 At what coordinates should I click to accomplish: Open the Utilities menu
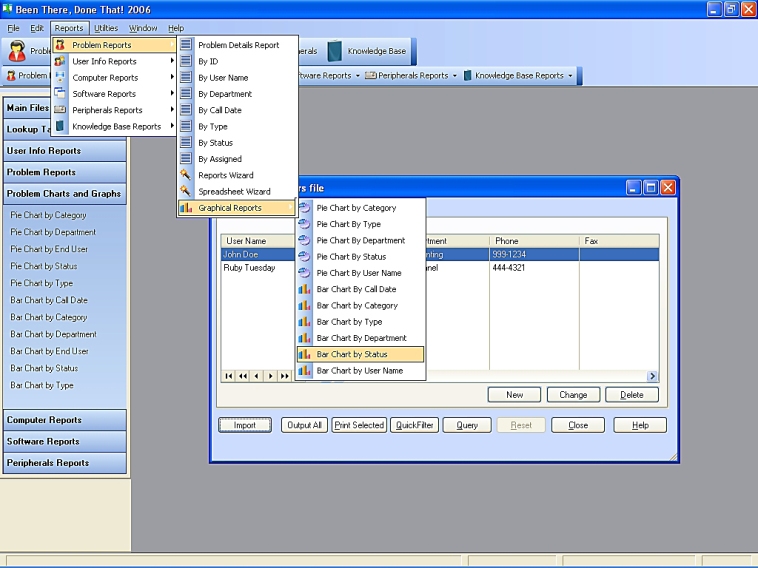coord(106,28)
